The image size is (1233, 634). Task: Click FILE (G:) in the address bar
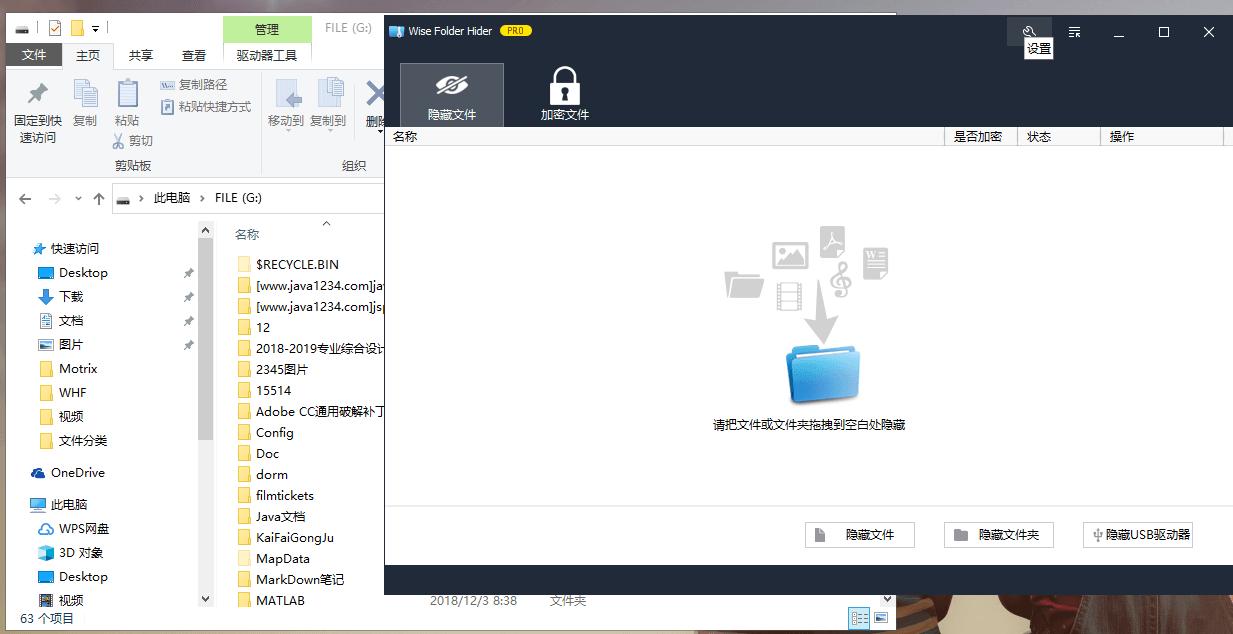[x=238, y=198]
